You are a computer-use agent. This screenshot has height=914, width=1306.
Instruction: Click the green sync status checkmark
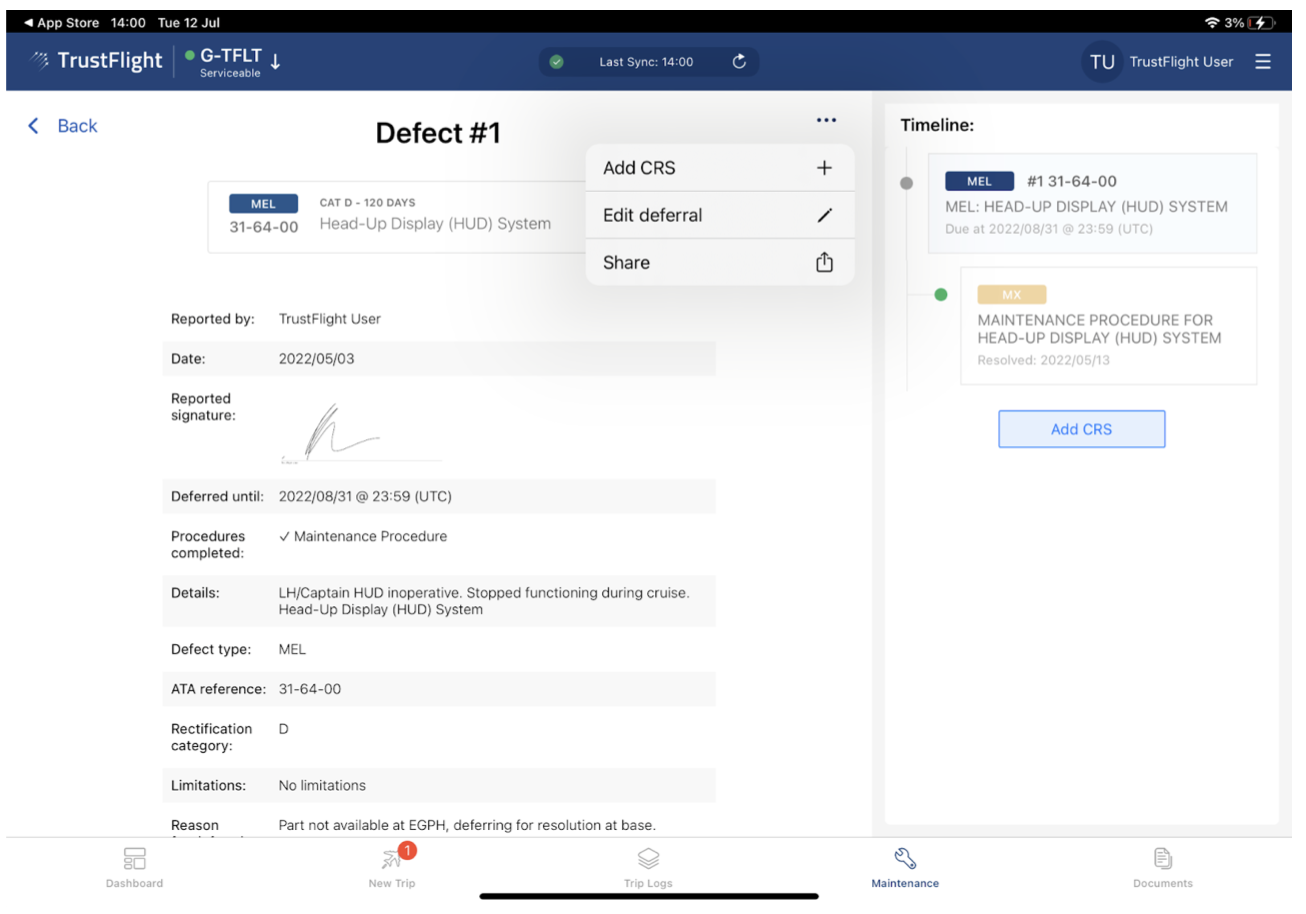pyautogui.click(x=557, y=62)
